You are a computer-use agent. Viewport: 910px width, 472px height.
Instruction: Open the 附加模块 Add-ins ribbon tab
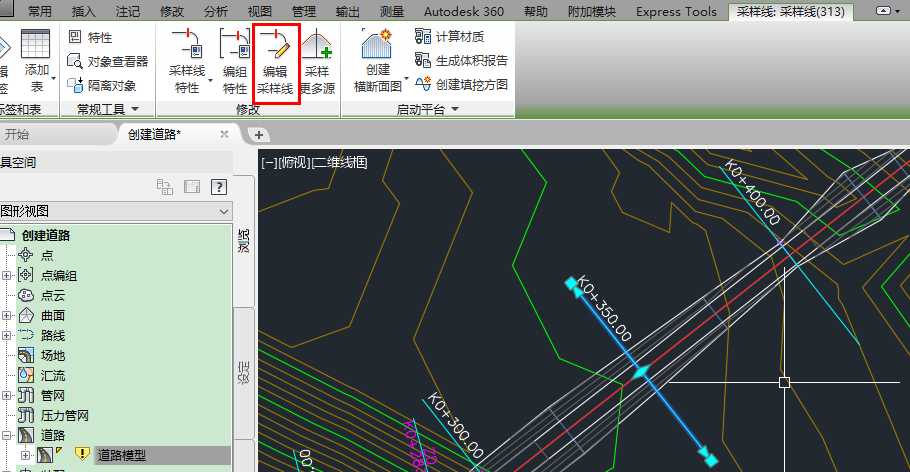[x=591, y=11]
